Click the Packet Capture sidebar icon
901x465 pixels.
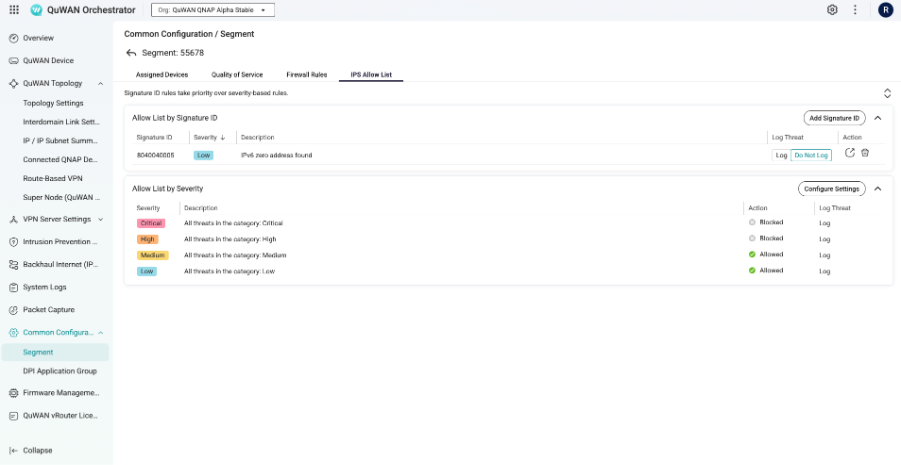pyautogui.click(x=14, y=310)
